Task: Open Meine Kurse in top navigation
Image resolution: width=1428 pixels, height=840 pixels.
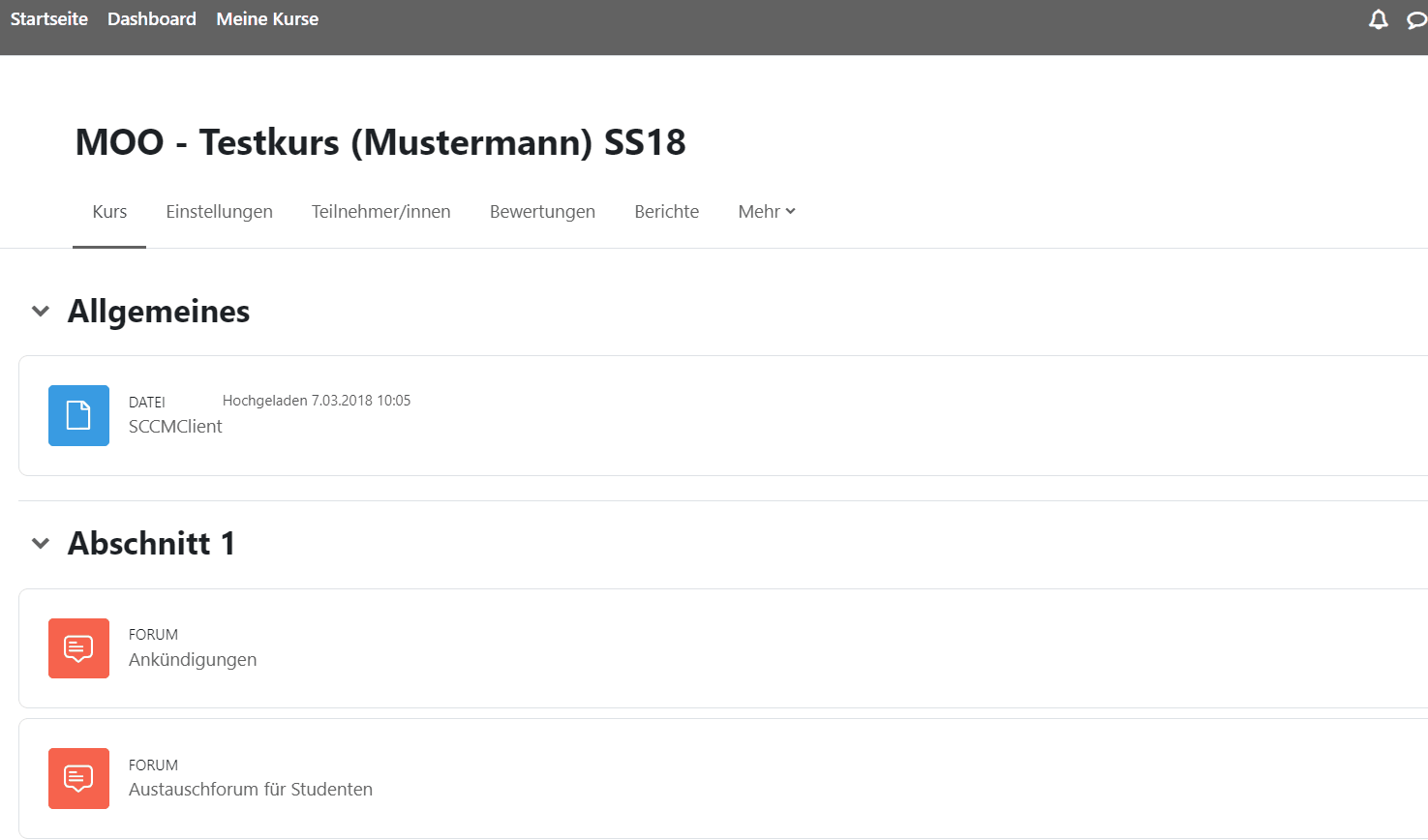Action: [x=267, y=19]
